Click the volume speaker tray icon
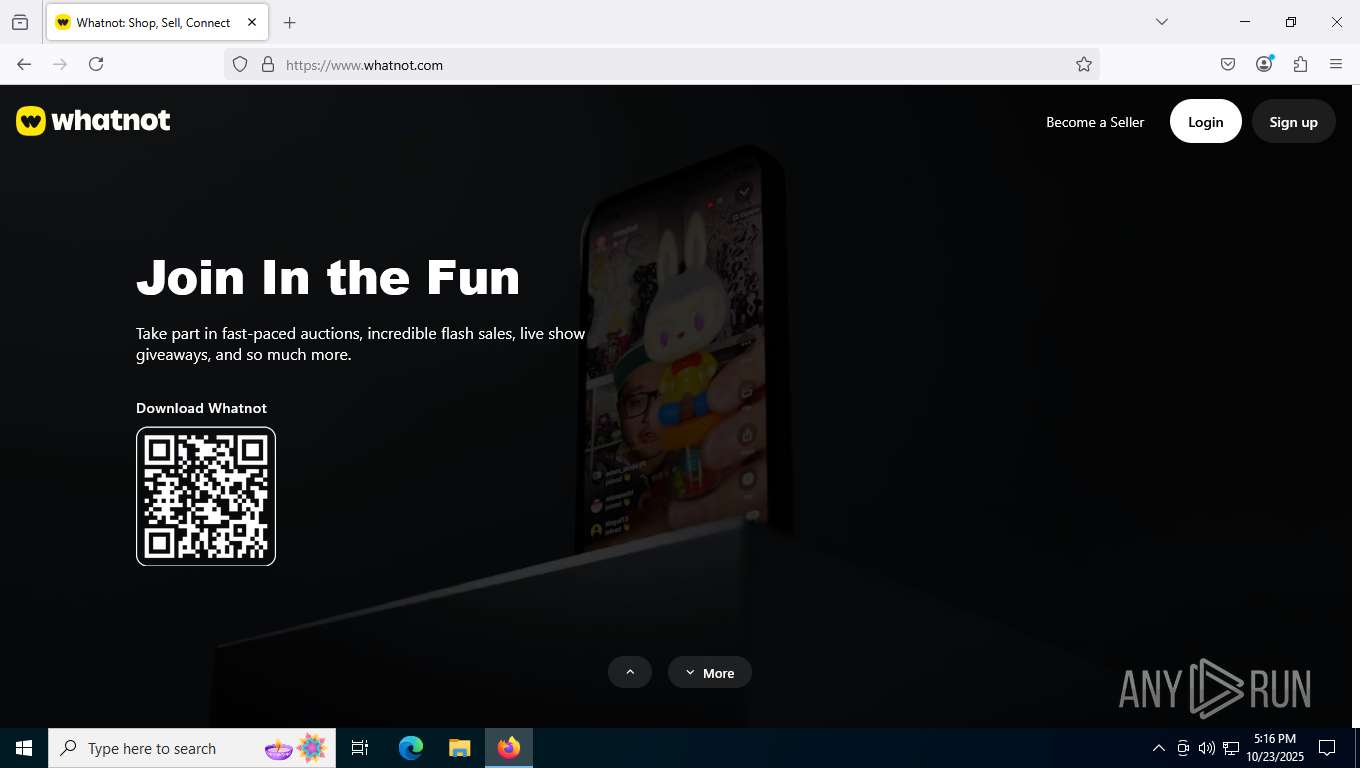Screen dimensions: 1360x768 coord(1207,748)
